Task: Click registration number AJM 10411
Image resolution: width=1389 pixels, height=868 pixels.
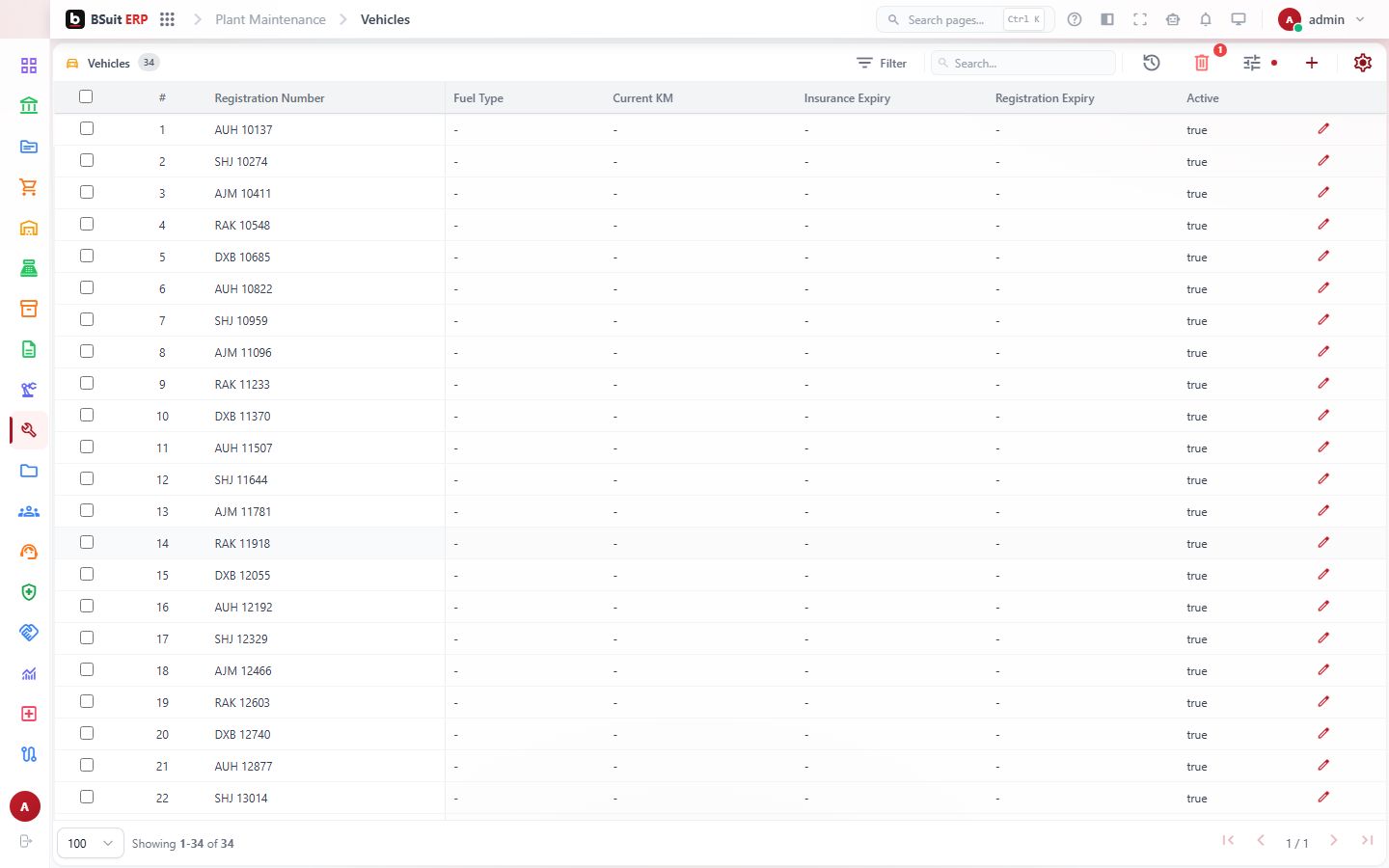Action: [x=243, y=193]
